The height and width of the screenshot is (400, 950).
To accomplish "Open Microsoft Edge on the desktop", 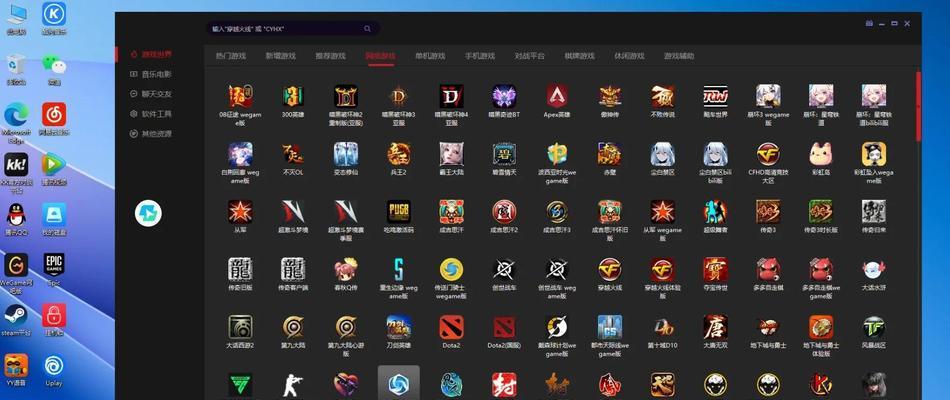I will pyautogui.click(x=16, y=120).
